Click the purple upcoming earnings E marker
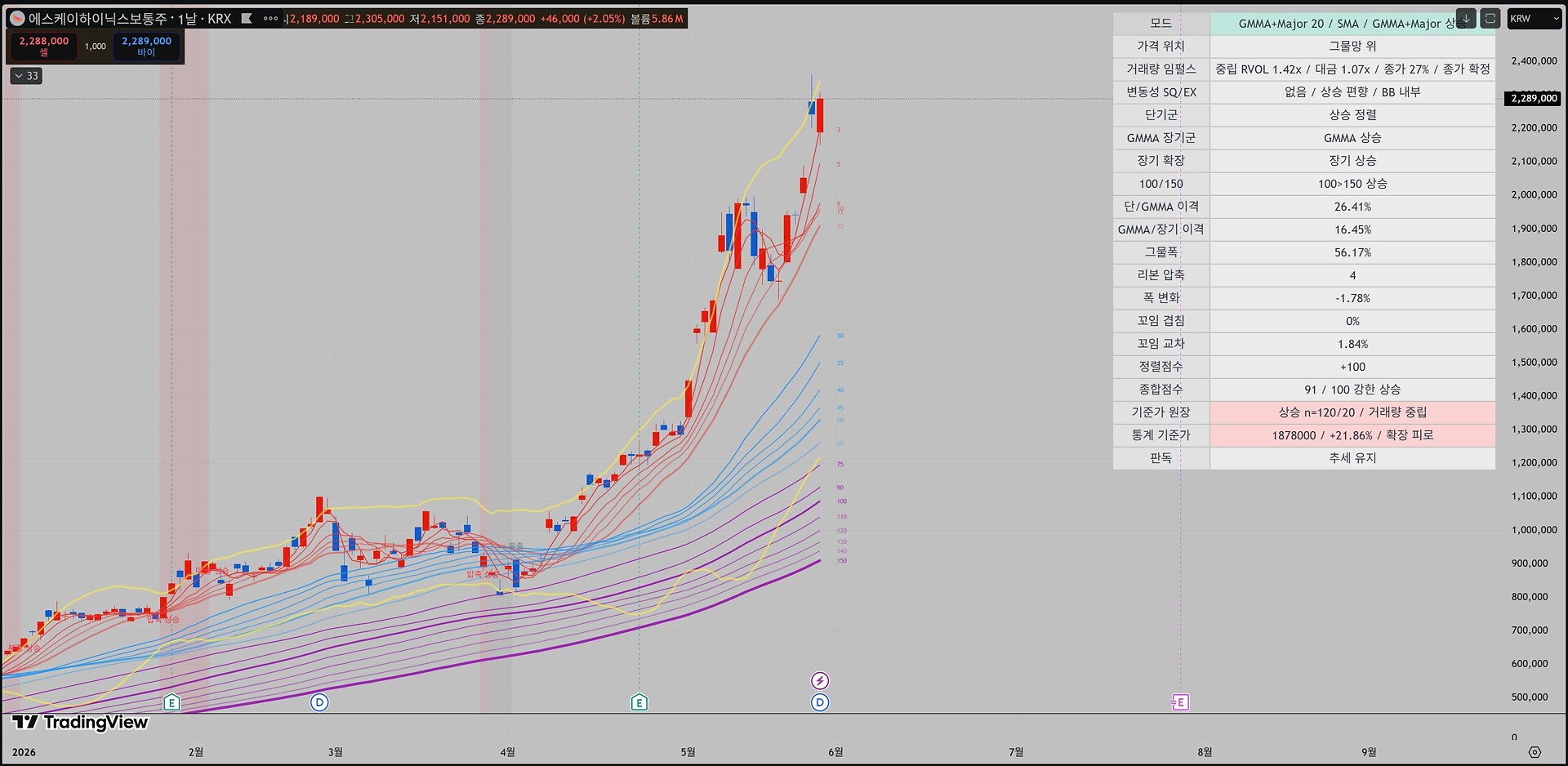The width and height of the screenshot is (1568, 766). pos(1180,702)
